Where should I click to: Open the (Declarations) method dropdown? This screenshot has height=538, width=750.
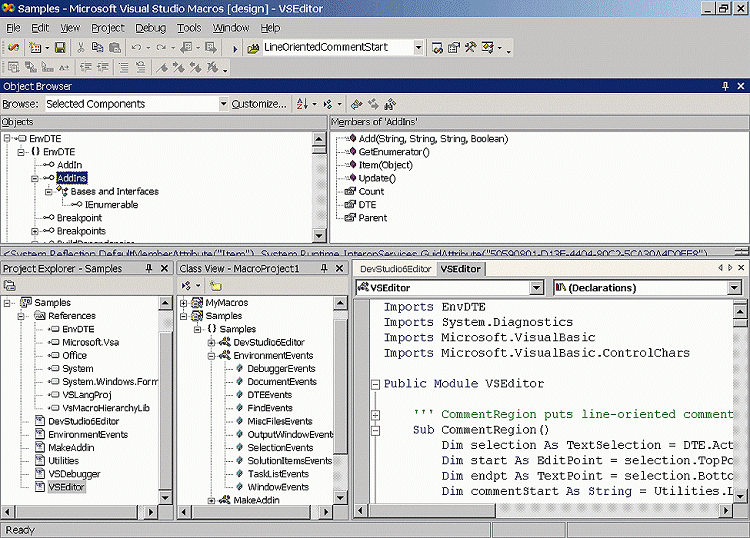[734, 288]
